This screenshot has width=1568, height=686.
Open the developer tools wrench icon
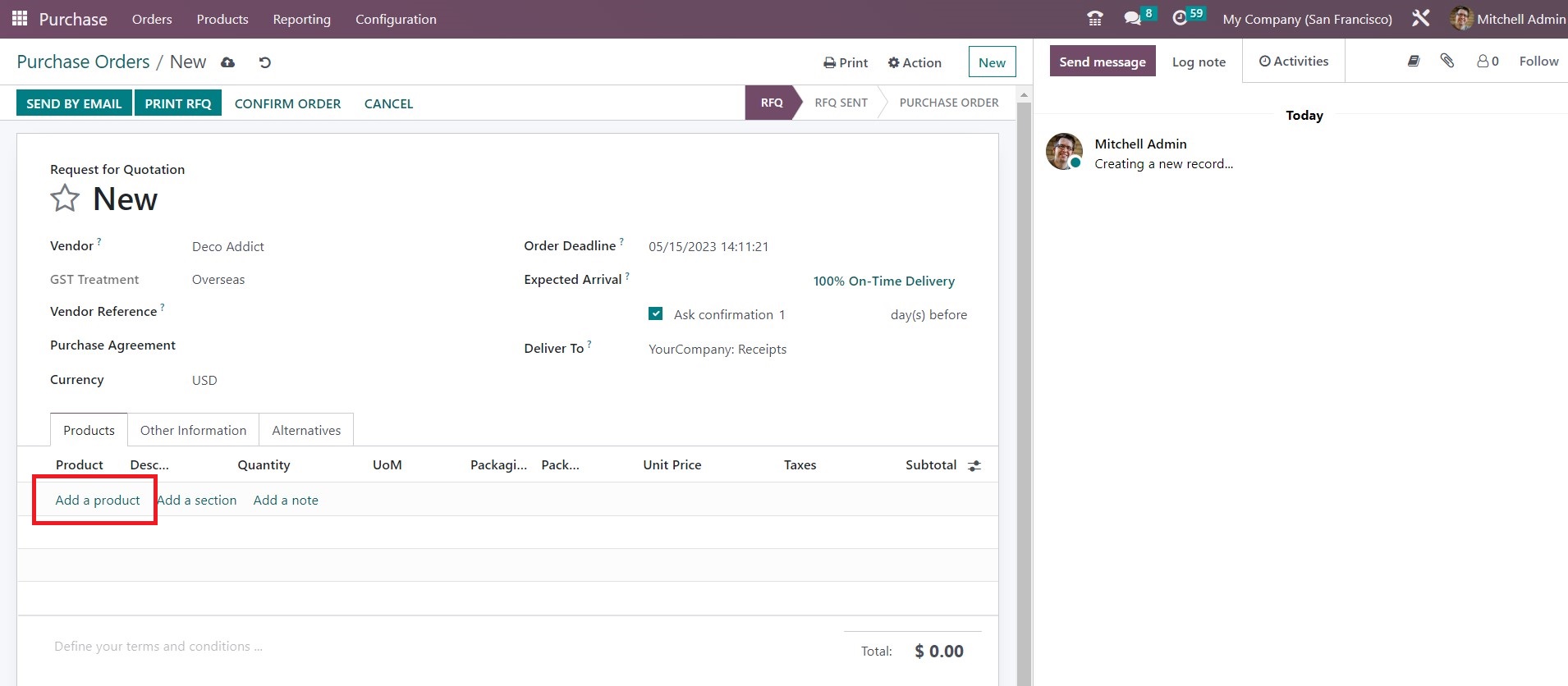click(1421, 18)
